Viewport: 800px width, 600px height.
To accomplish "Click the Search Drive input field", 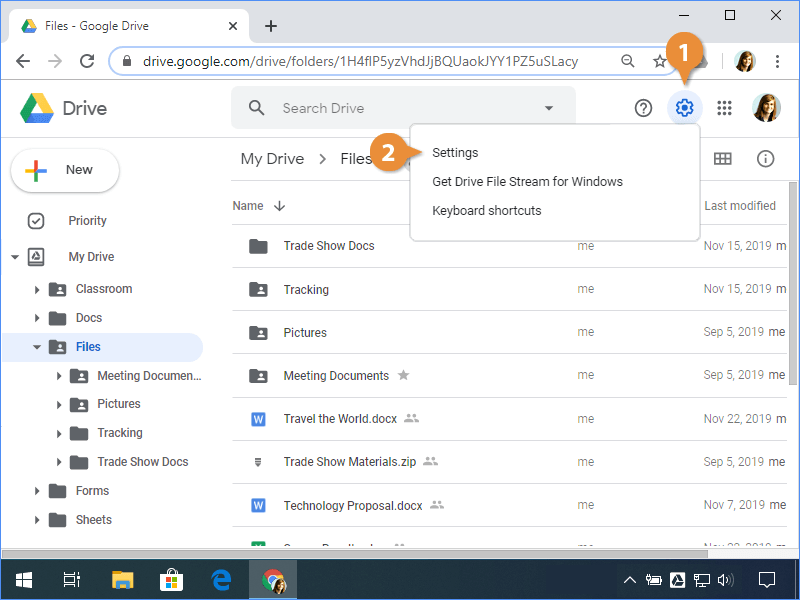I will pos(400,108).
